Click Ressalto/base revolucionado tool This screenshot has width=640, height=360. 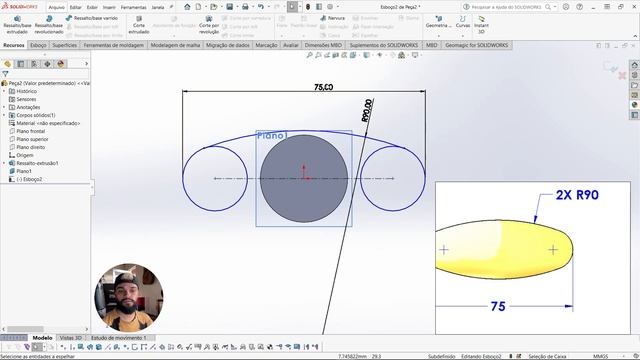point(49,25)
